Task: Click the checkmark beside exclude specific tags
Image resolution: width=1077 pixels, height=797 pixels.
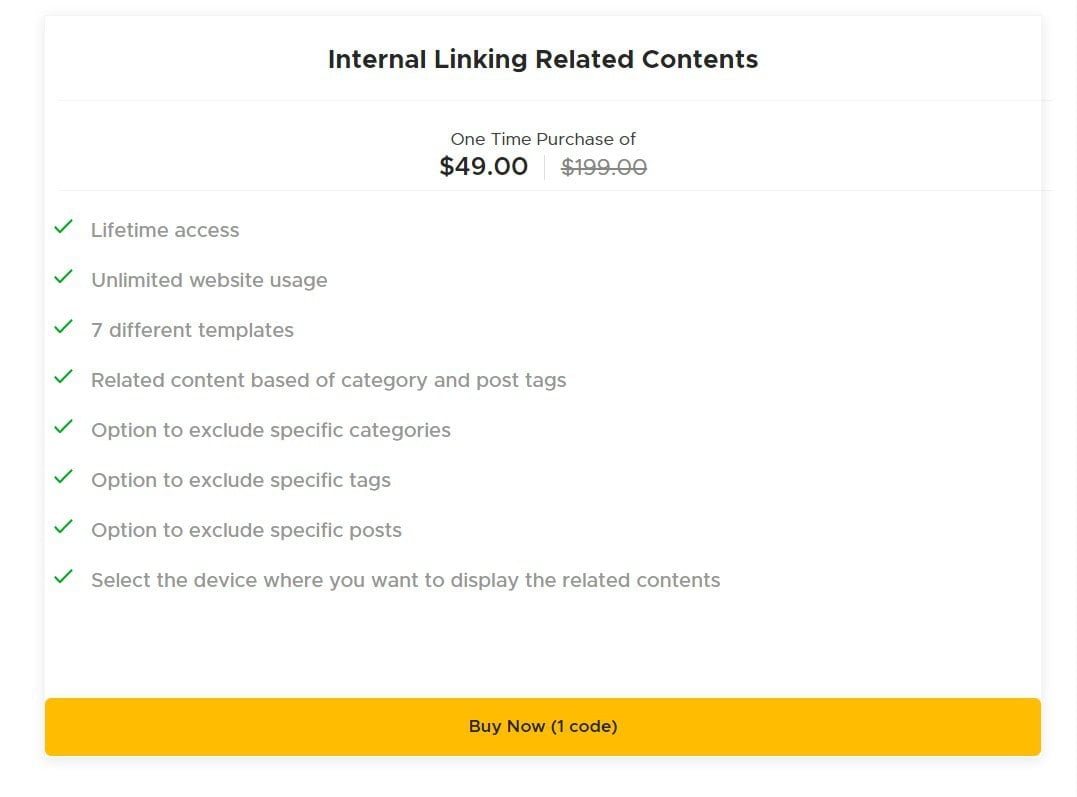Action: coord(63,476)
